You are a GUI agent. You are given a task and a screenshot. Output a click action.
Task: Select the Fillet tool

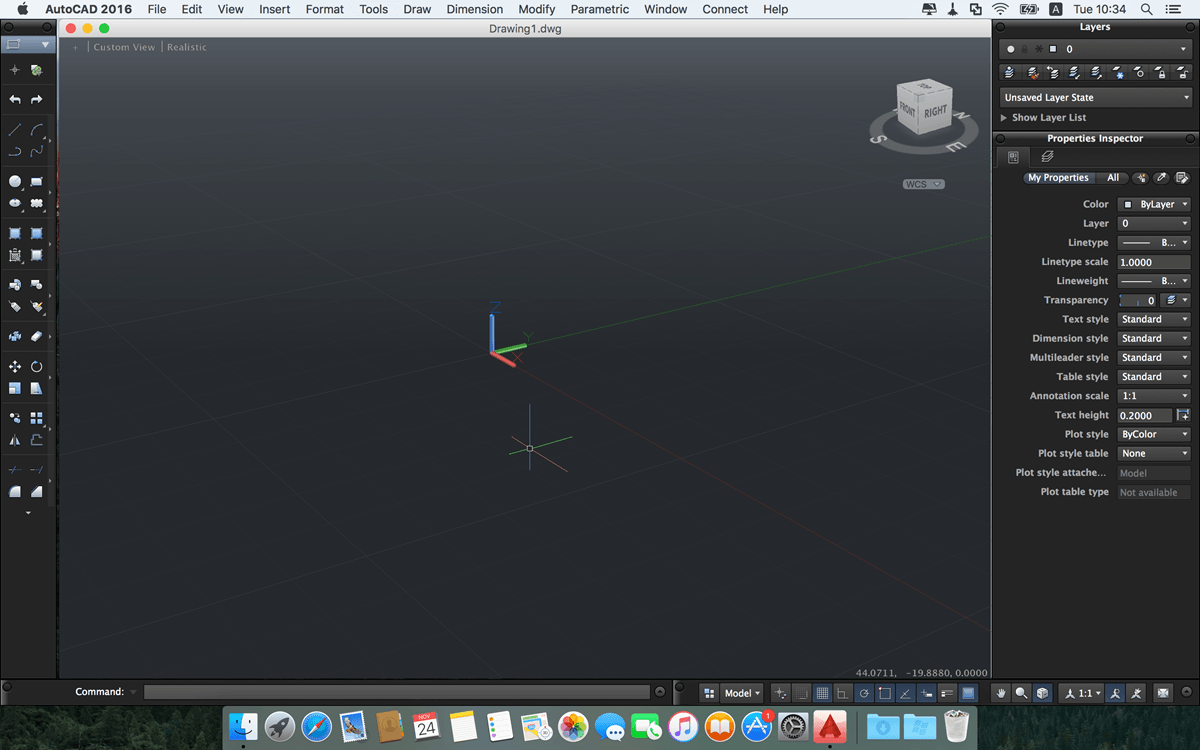(15, 491)
